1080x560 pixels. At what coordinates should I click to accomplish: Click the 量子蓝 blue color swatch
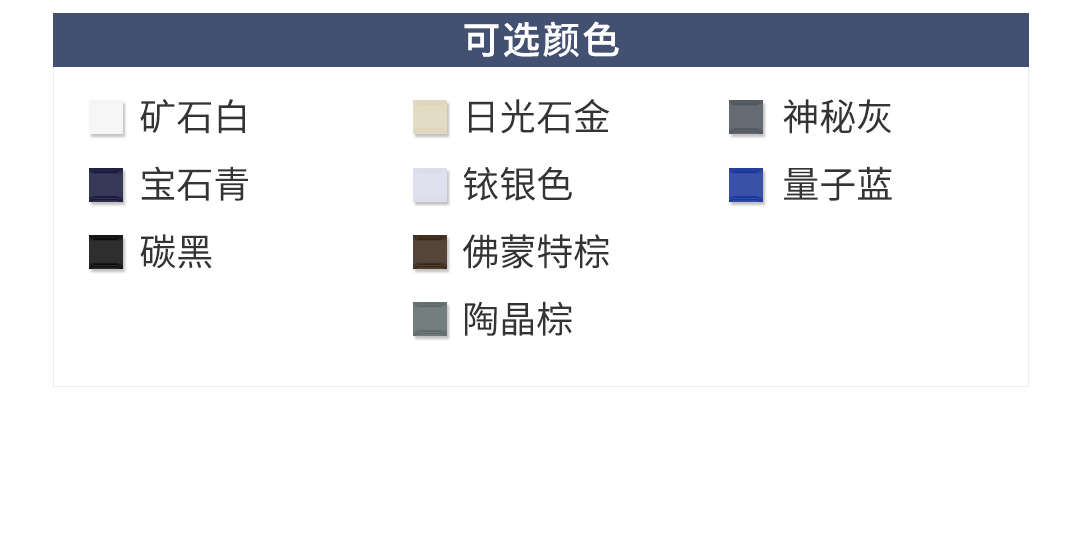click(x=746, y=185)
